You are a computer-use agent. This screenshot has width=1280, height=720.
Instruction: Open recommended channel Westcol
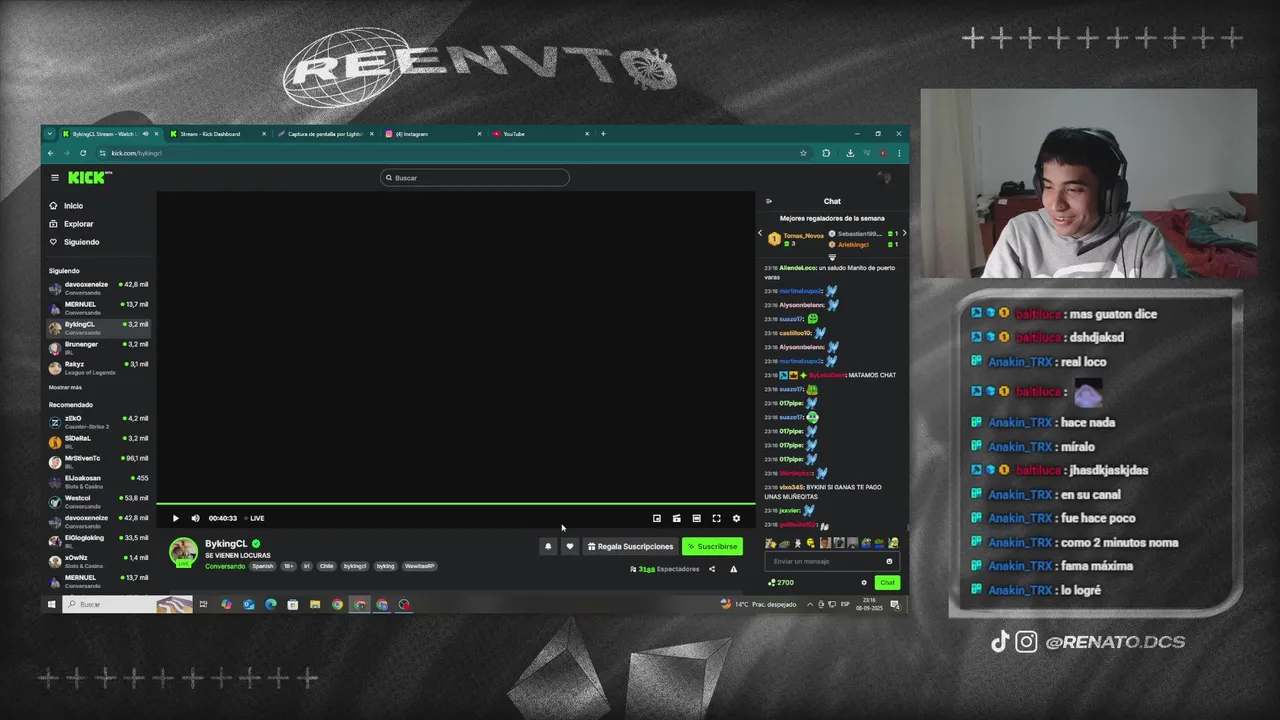click(99, 501)
